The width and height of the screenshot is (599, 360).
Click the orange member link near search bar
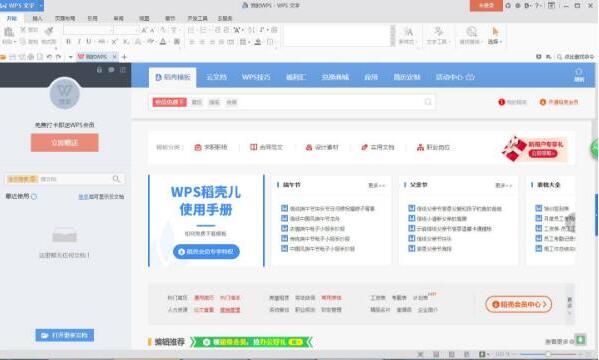click(x=559, y=102)
